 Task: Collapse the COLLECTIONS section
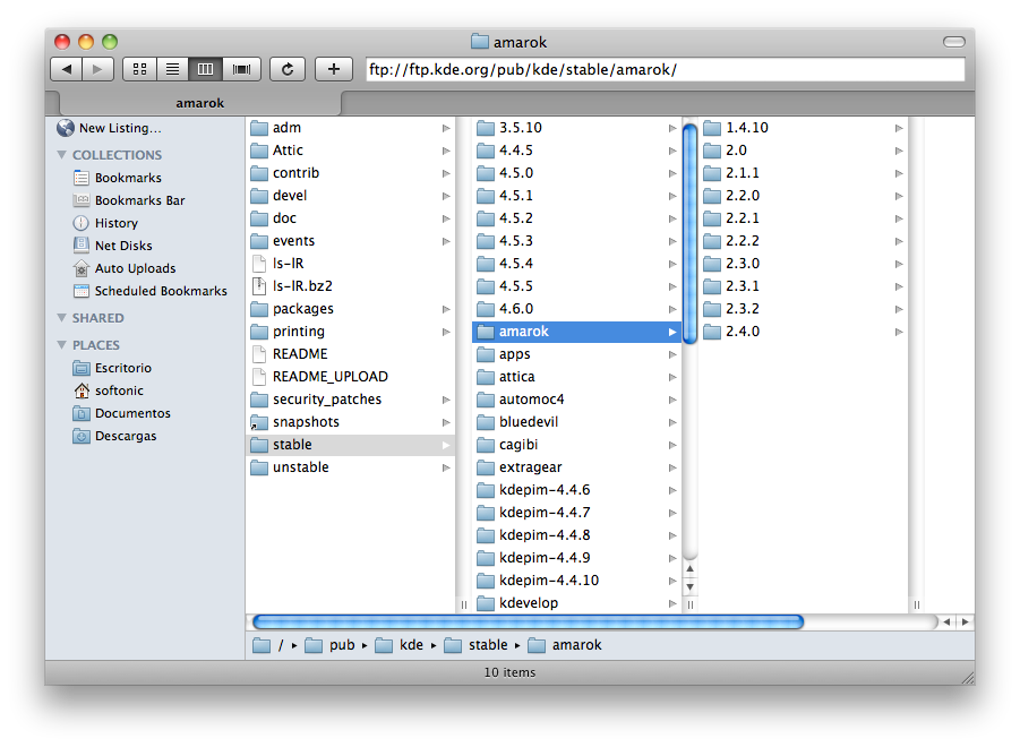(62, 155)
